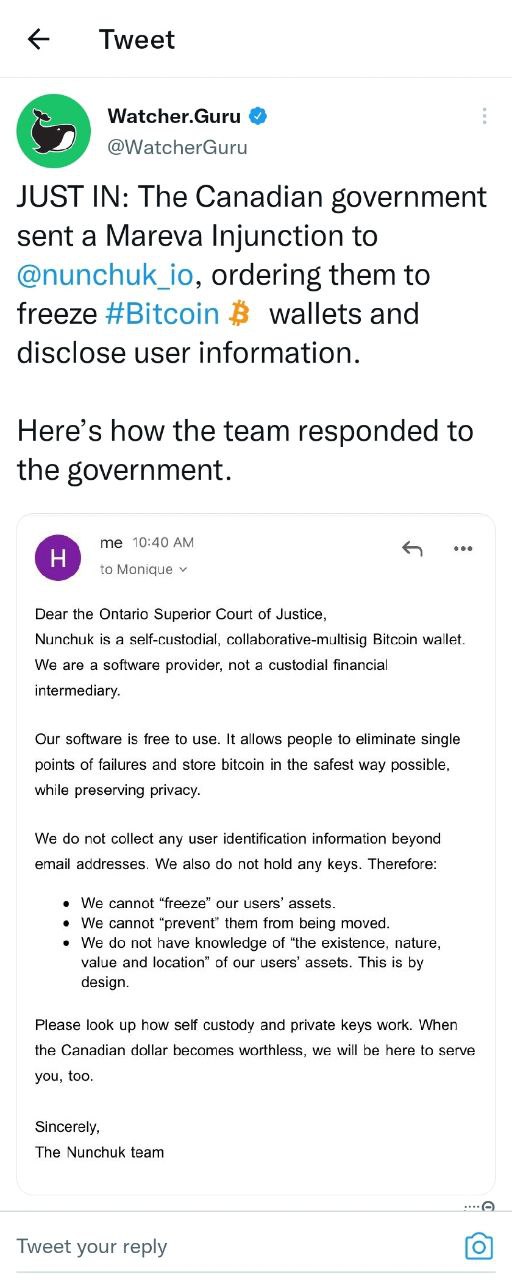The height and width of the screenshot is (1280, 512).
Task: Tap the 'Tweet your reply' field
Action: point(234,1246)
